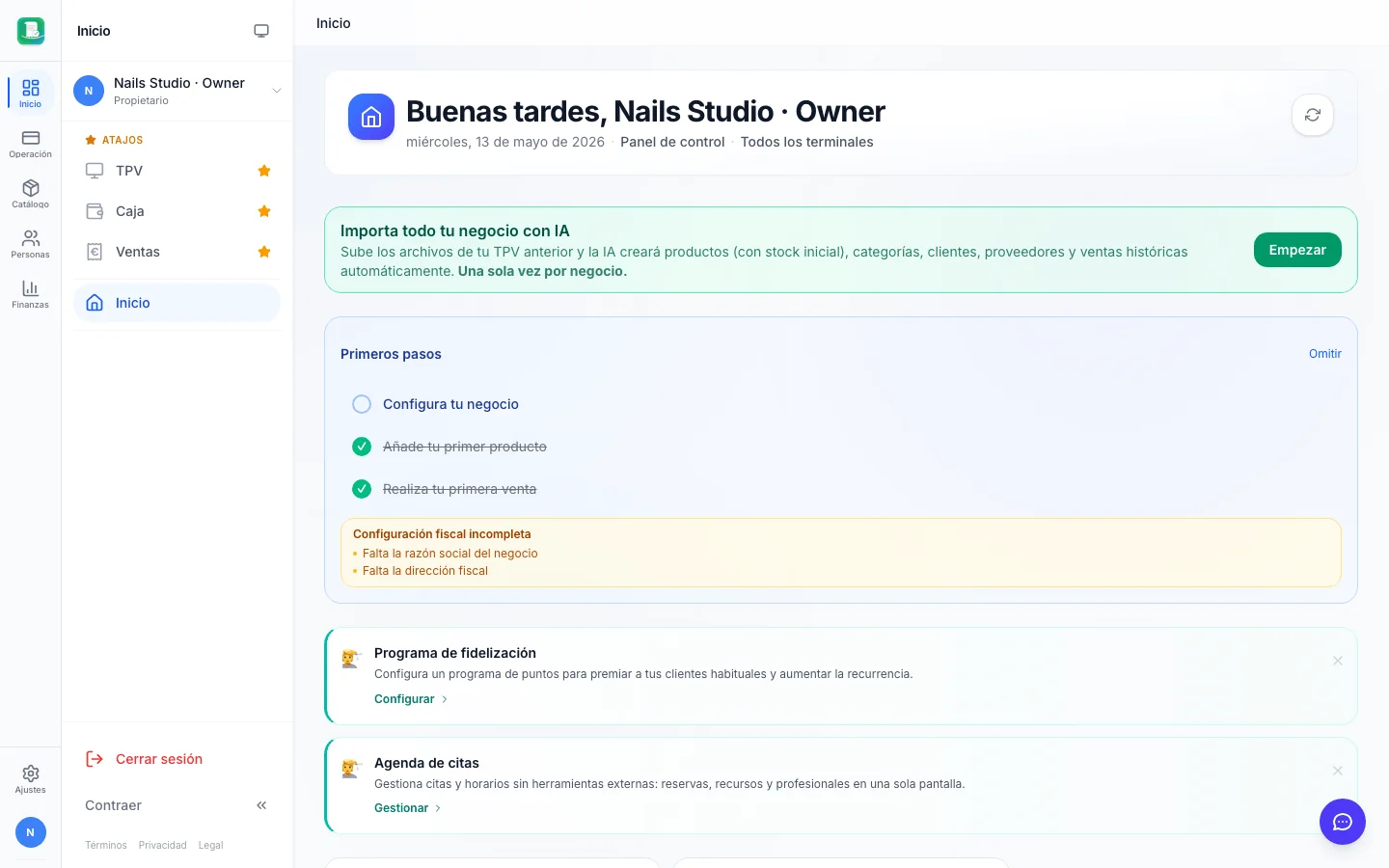This screenshot has height=868, width=1389.
Task: Click the Añade tu primer producto checkmark
Action: click(362, 447)
